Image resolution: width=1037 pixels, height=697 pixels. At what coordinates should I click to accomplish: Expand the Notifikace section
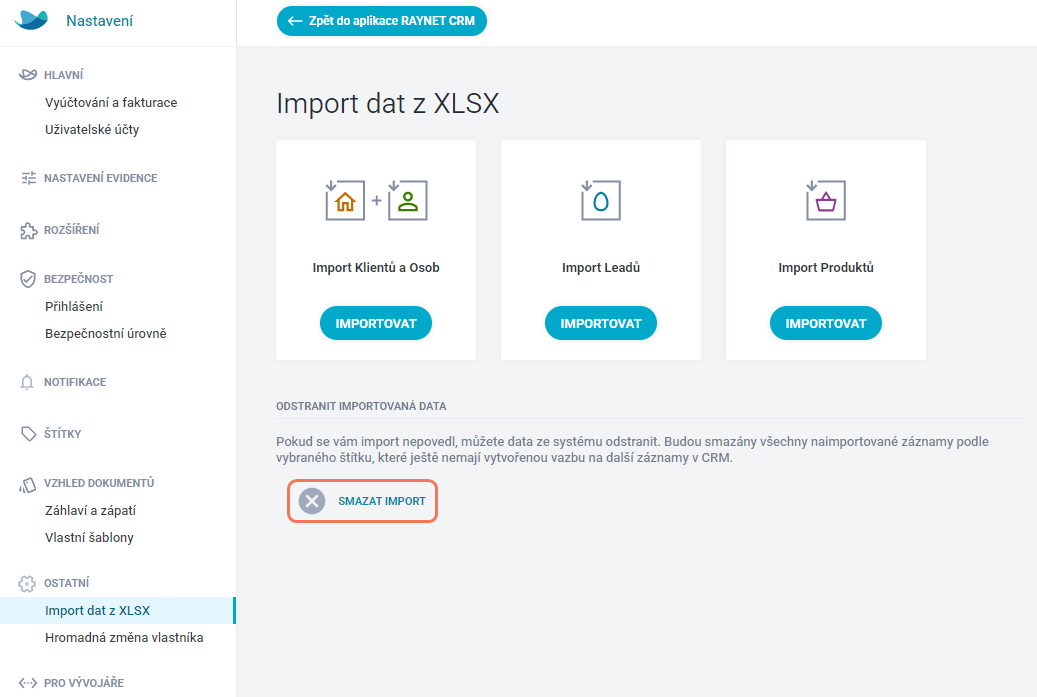pyautogui.click(x=75, y=382)
